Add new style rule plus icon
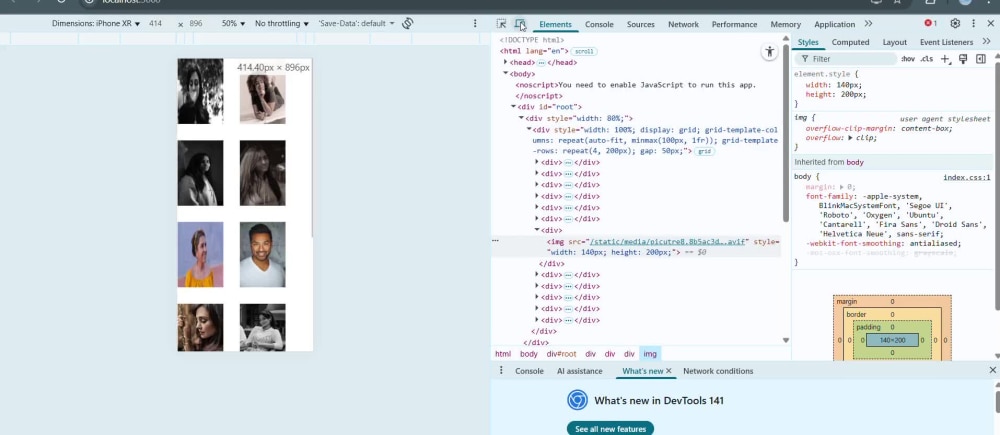 [x=945, y=59]
